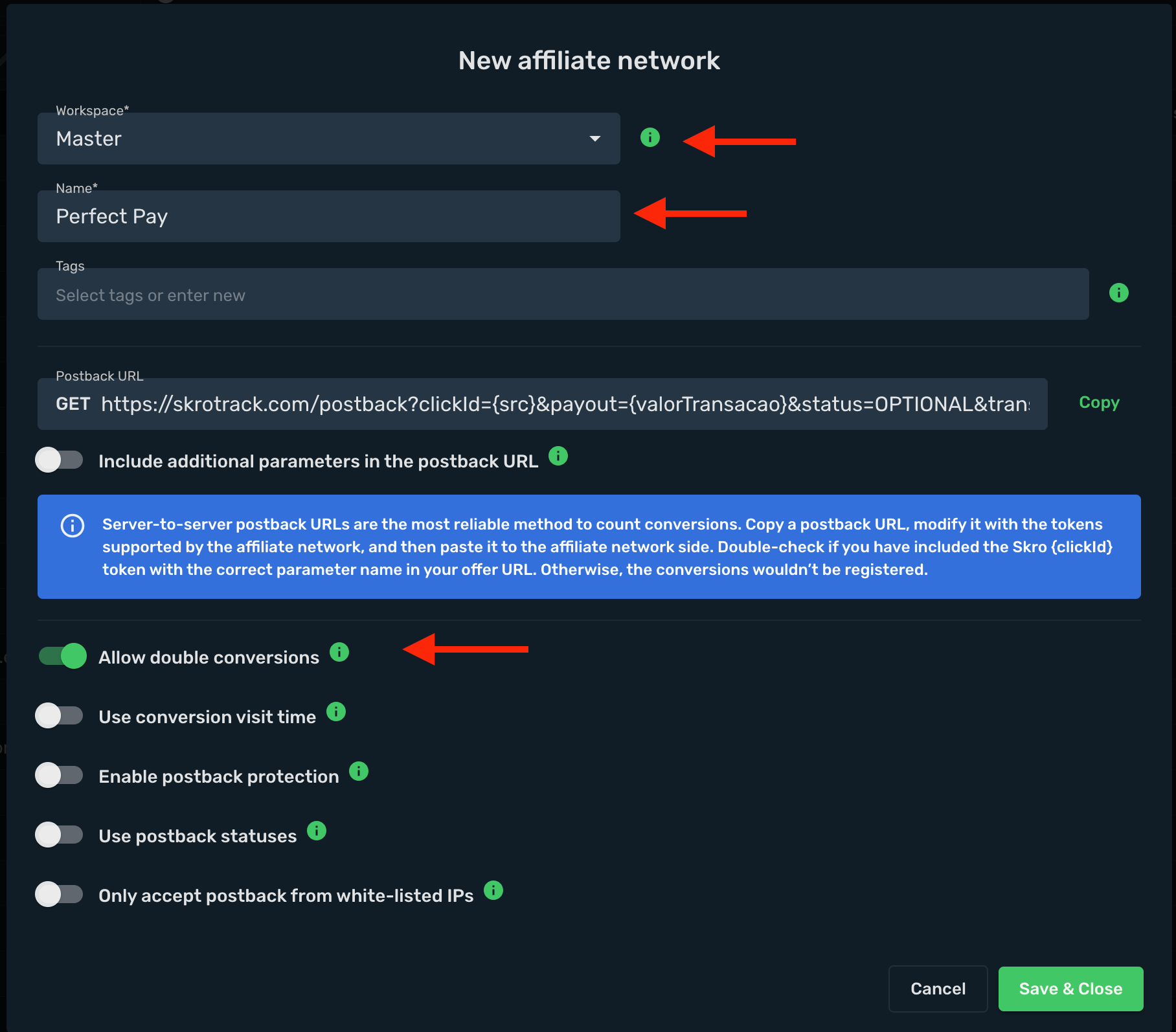Enable Only accept postback from white-listed IPs
This screenshot has width=1176, height=1032.
click(60, 895)
